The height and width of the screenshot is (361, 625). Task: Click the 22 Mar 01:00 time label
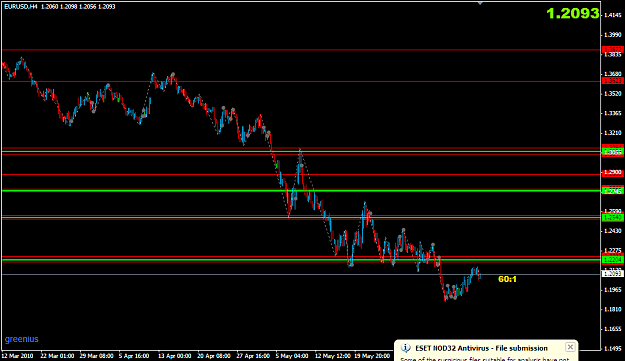pos(57,356)
